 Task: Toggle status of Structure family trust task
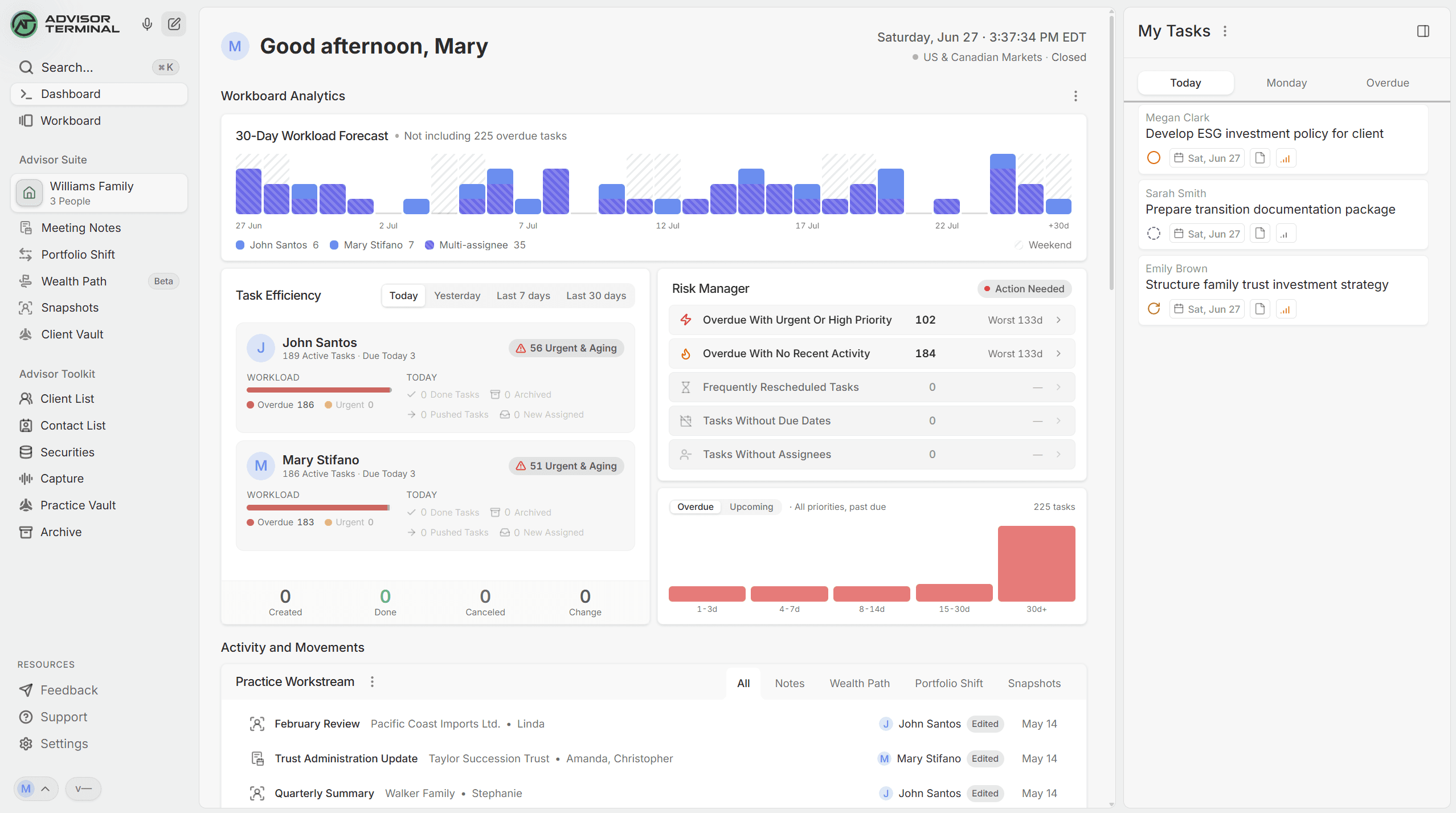pyautogui.click(x=1154, y=309)
